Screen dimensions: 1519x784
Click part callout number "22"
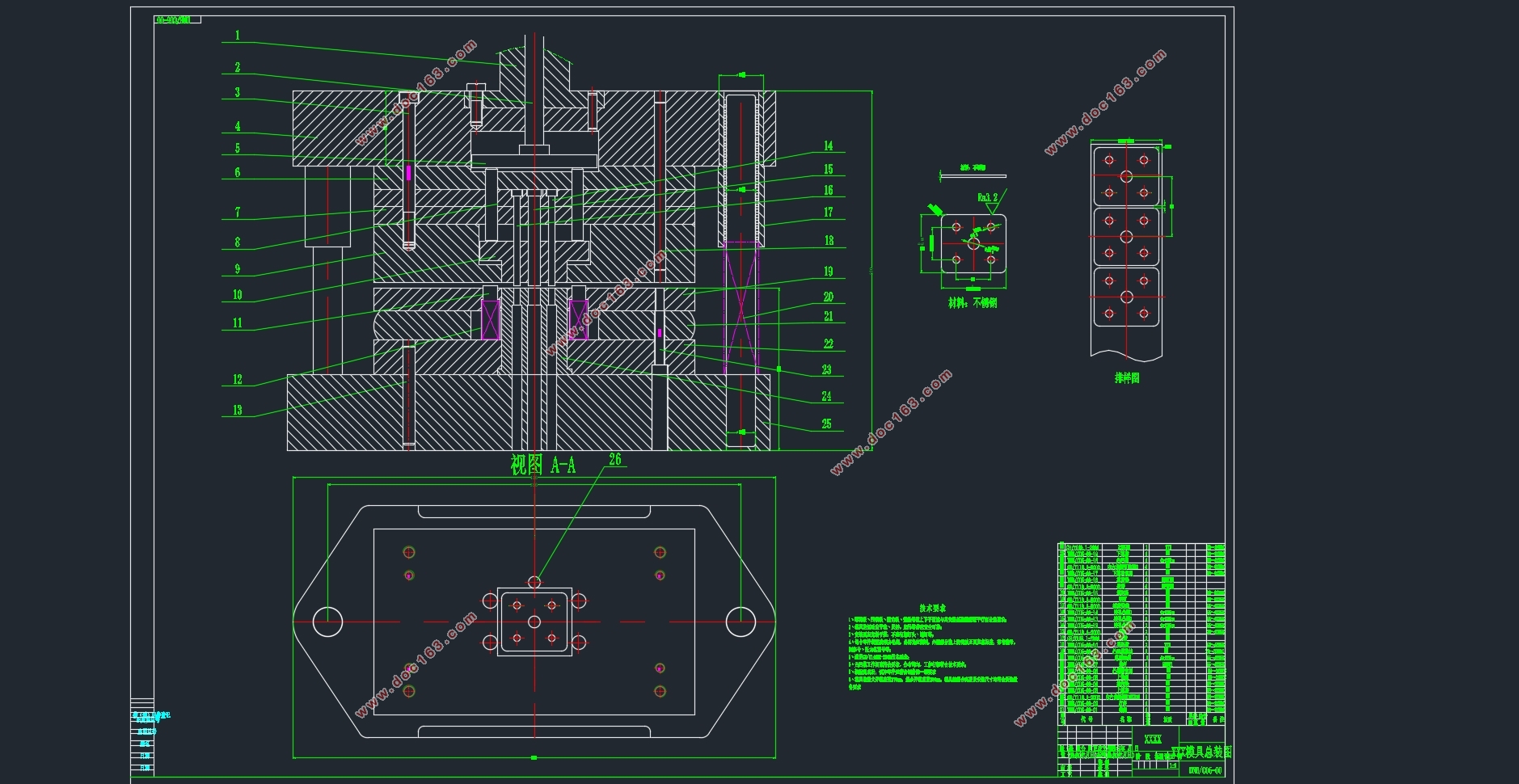[829, 344]
